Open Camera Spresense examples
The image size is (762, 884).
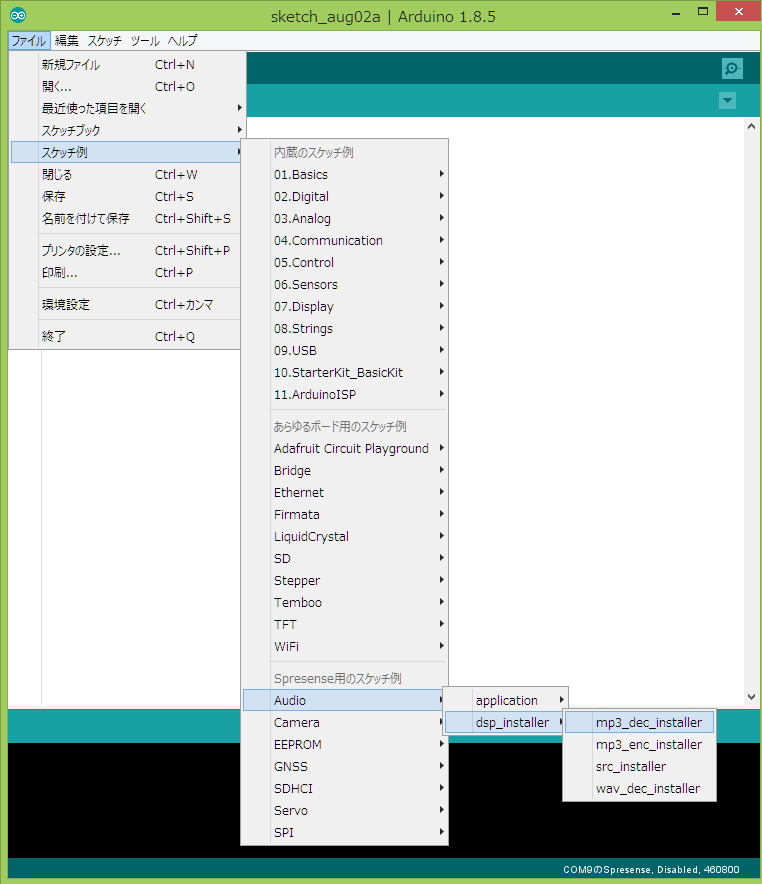345,723
